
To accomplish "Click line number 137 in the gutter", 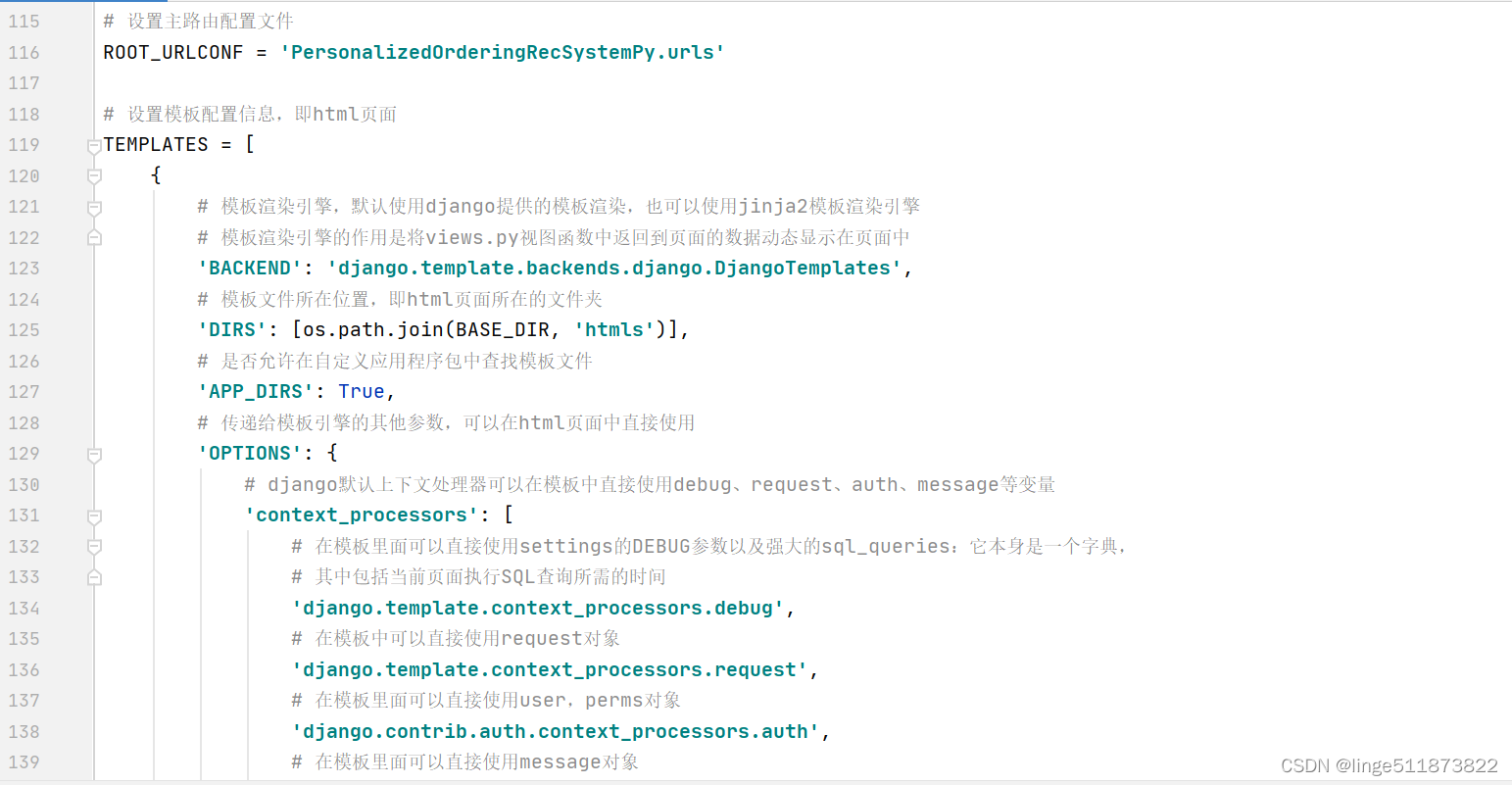I will 24,701.
